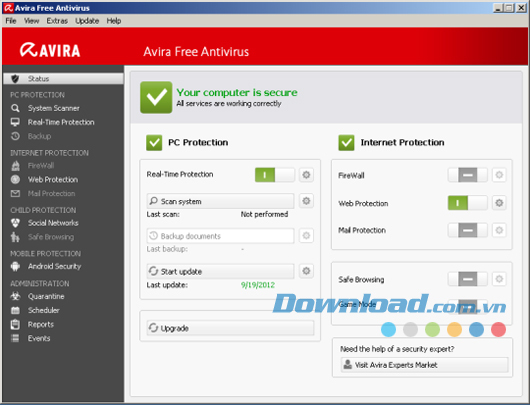Open the Reports clipboard icon
The width and height of the screenshot is (530, 405).
[x=15, y=325]
